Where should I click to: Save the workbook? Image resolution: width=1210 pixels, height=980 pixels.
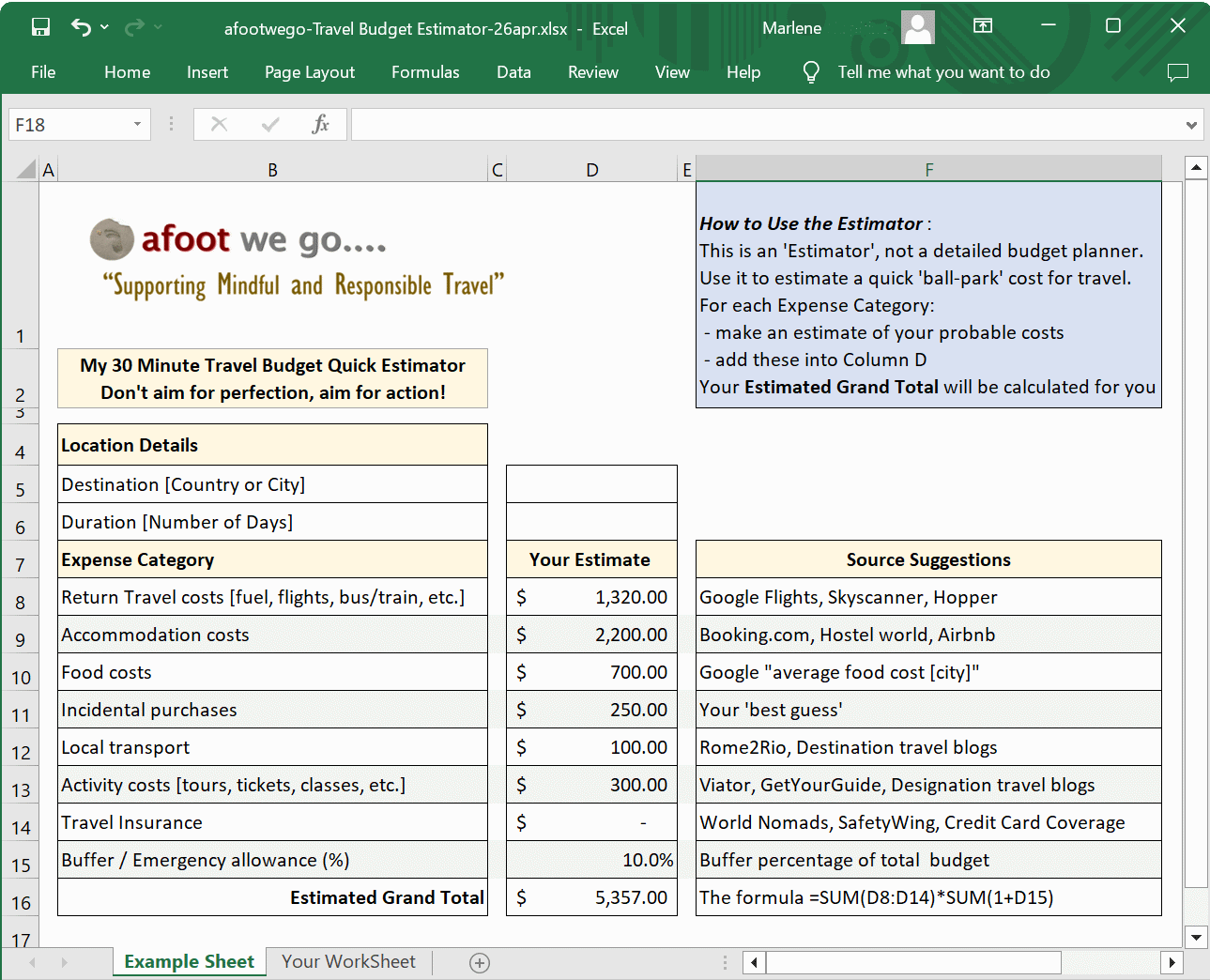[x=39, y=27]
